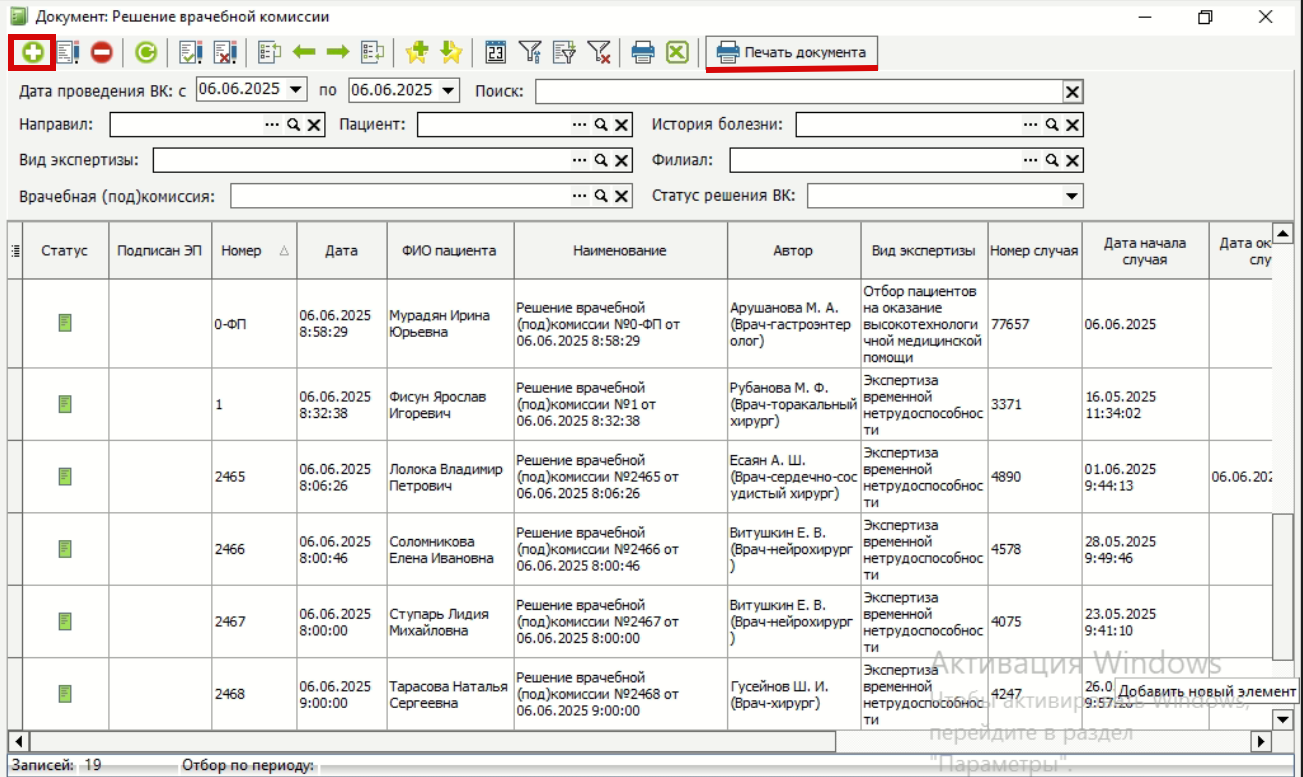The width and height of the screenshot is (1303, 777).
Task: Click status icon in row number 2465
Action: click(x=65, y=477)
